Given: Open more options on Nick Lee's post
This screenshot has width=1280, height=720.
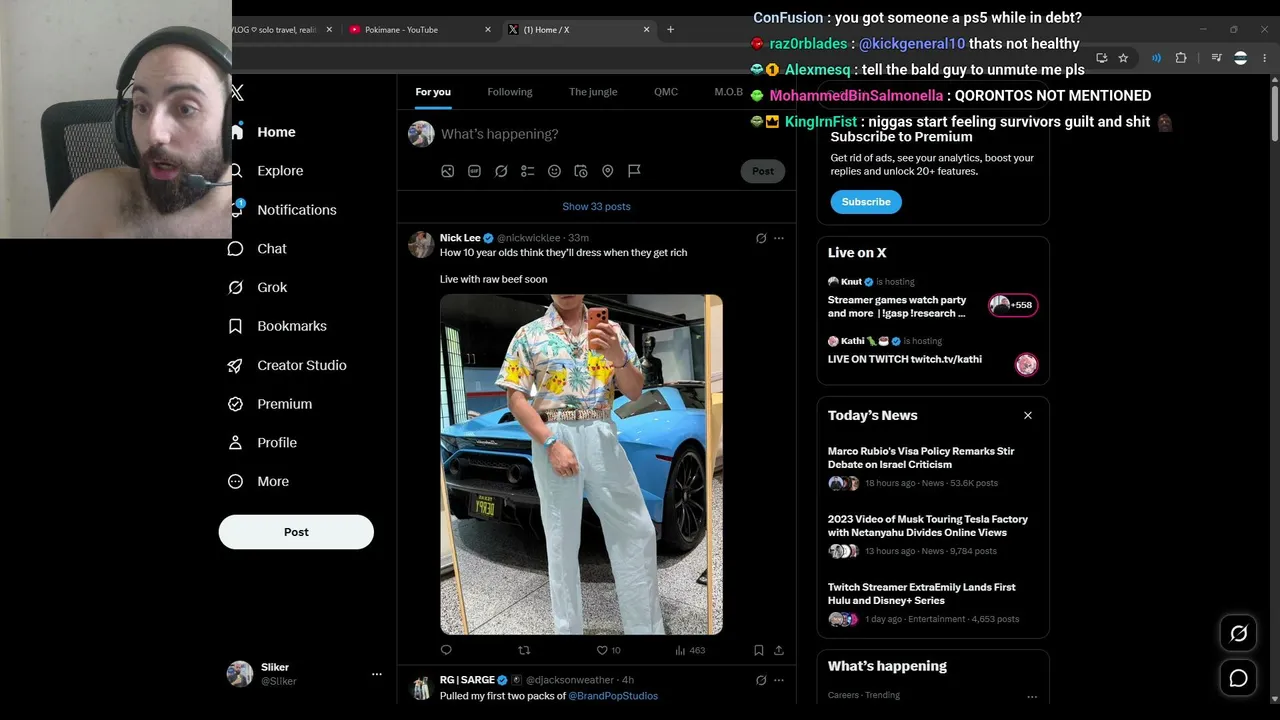Looking at the screenshot, I should [779, 238].
